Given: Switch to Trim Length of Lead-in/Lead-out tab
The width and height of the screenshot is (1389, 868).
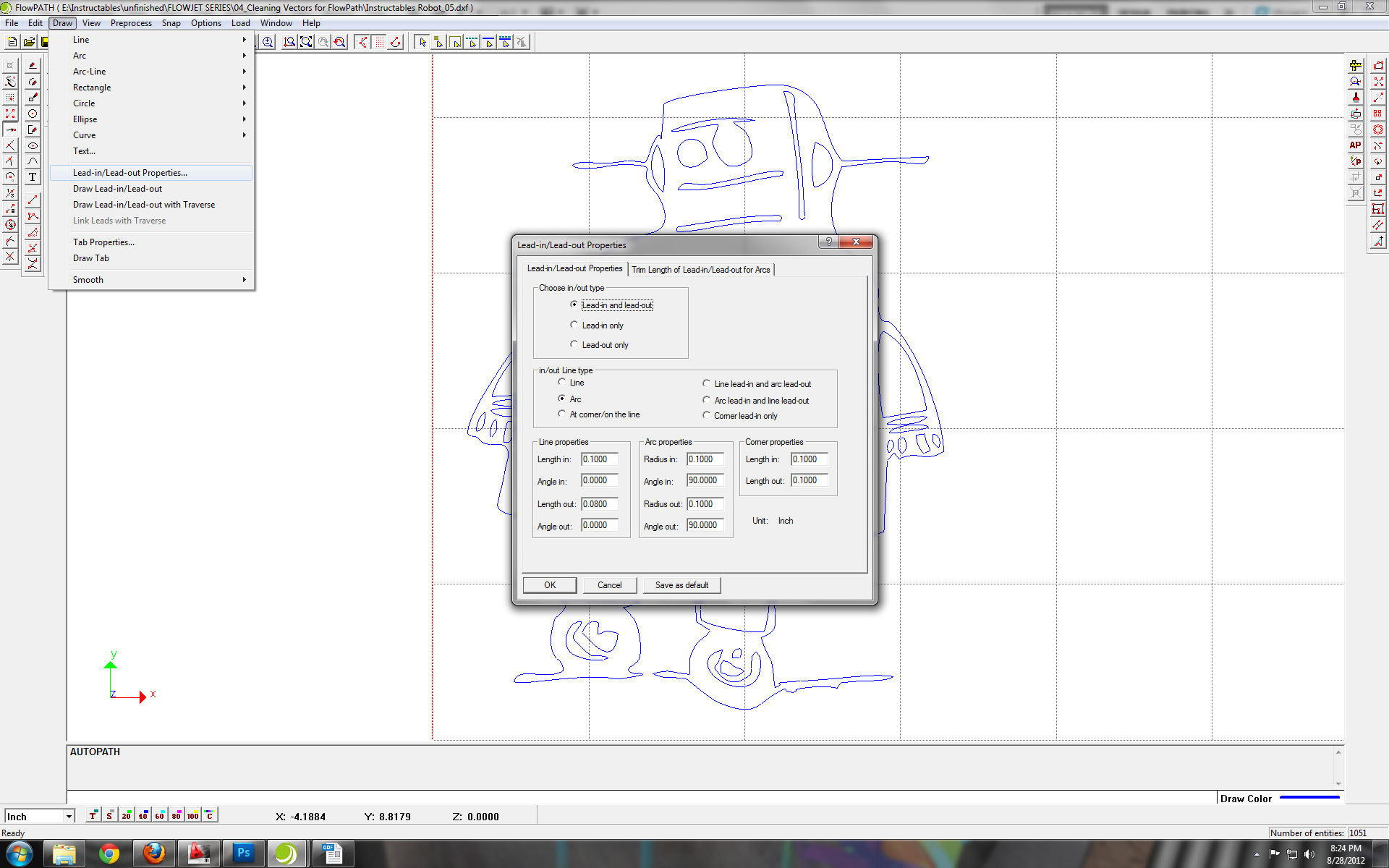Looking at the screenshot, I should 700,270.
